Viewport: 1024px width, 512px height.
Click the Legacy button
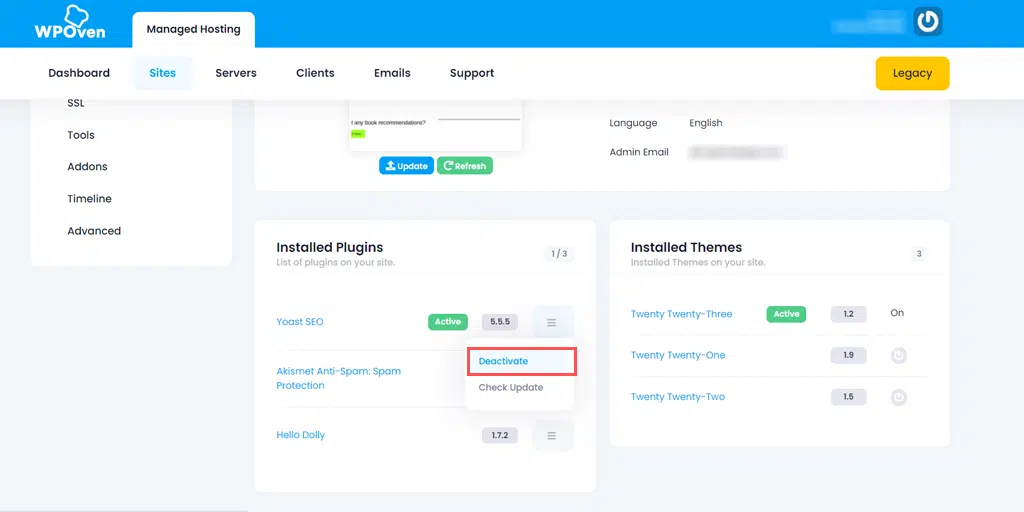[x=912, y=73]
